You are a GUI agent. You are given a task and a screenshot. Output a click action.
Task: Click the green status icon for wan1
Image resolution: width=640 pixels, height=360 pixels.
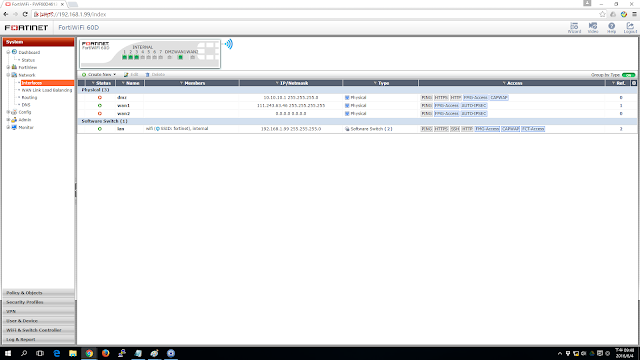click(x=100, y=105)
